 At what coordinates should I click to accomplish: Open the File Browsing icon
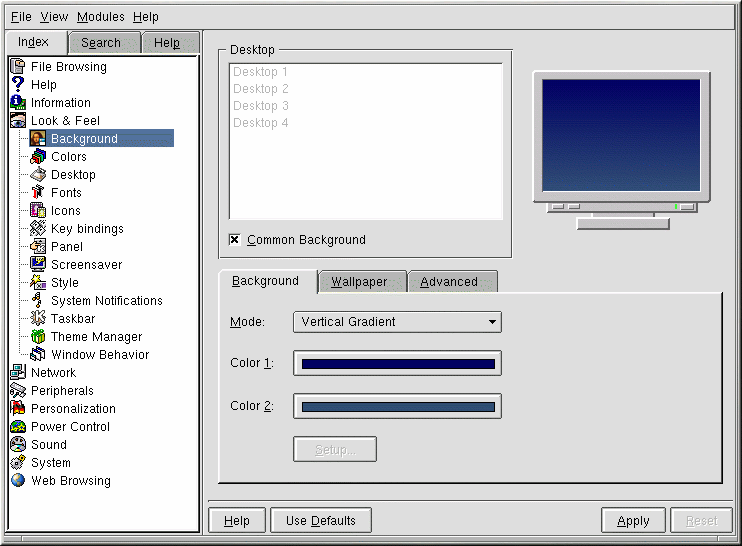[x=17, y=67]
